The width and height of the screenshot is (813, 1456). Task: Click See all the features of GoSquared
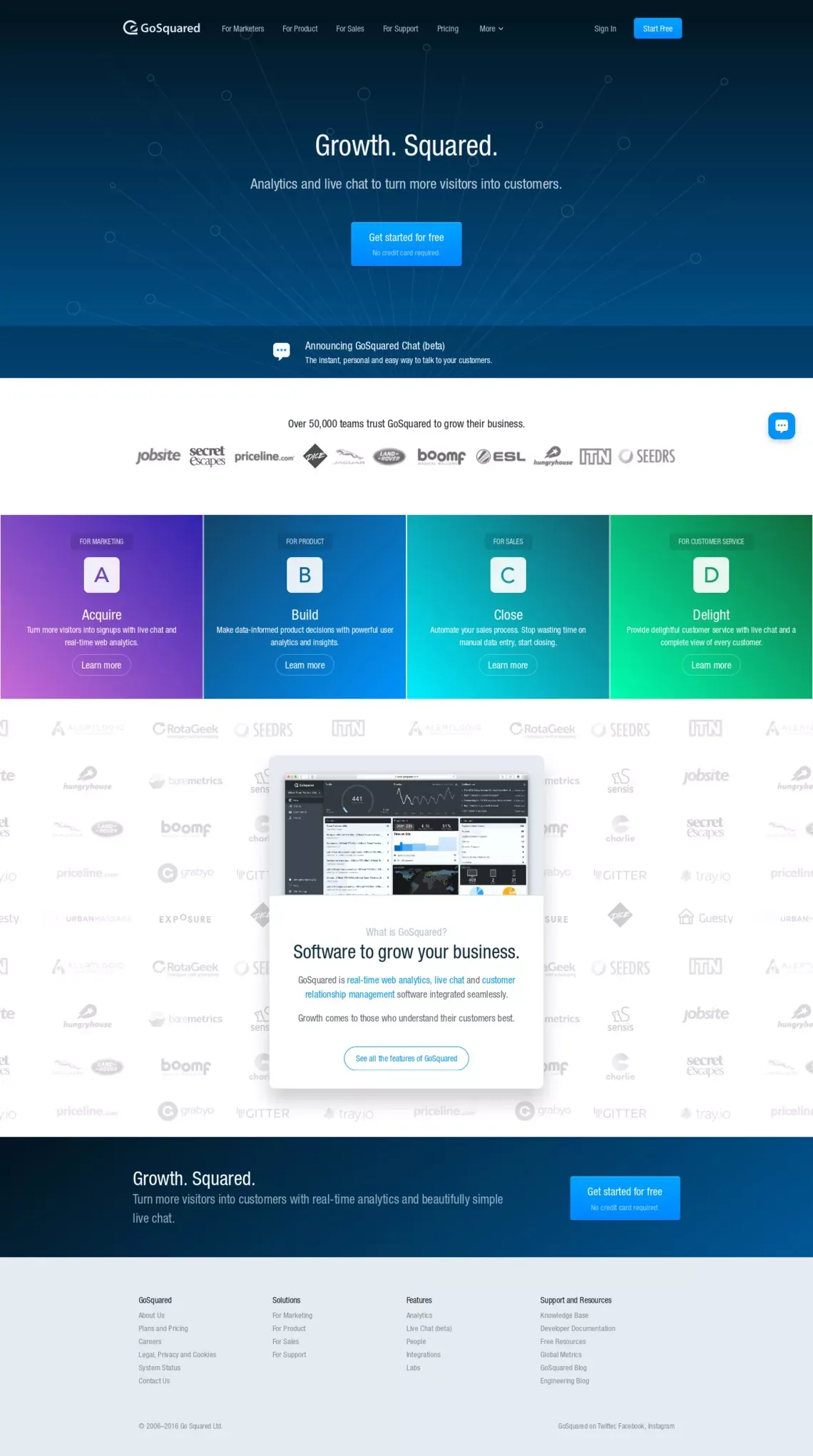[x=406, y=1059]
